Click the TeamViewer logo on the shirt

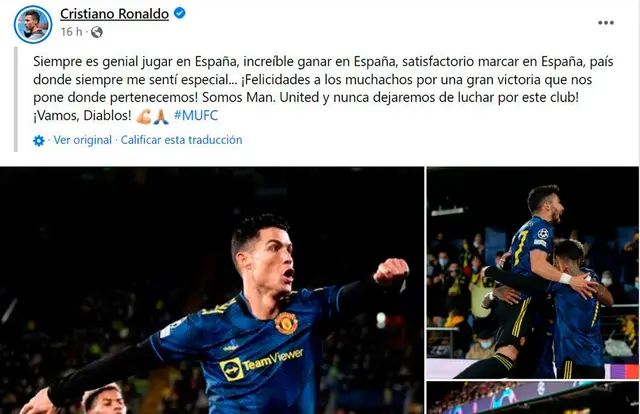(x=262, y=363)
